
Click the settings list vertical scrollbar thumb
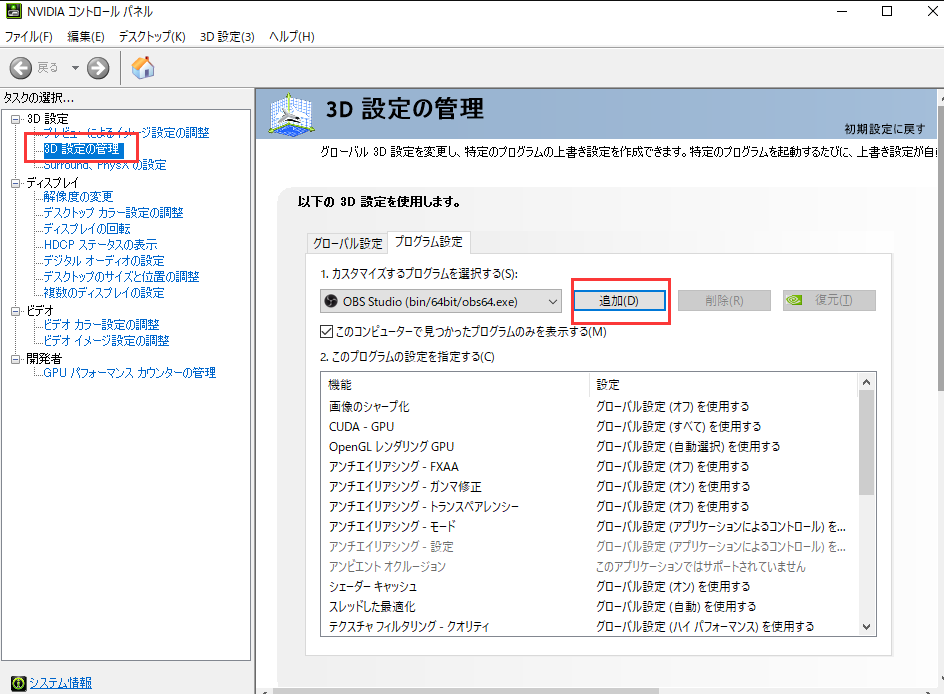pos(866,442)
